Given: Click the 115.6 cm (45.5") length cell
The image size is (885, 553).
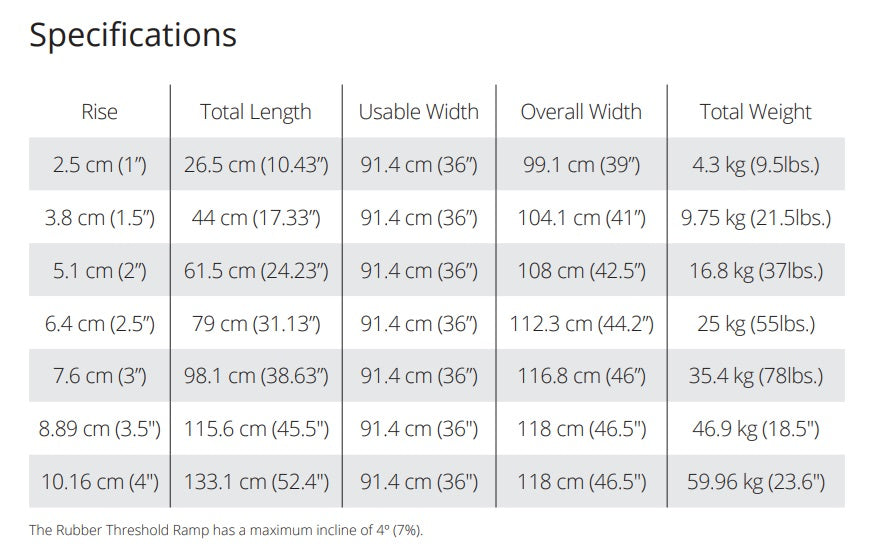Looking at the screenshot, I should (x=256, y=430).
